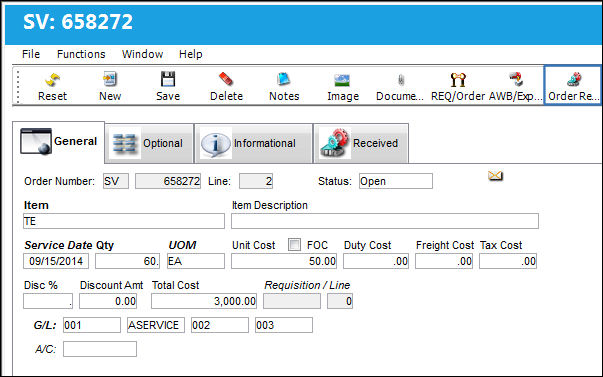Click the Requisition Line field showing 0
Image resolution: width=603 pixels, height=377 pixels.
click(x=340, y=301)
